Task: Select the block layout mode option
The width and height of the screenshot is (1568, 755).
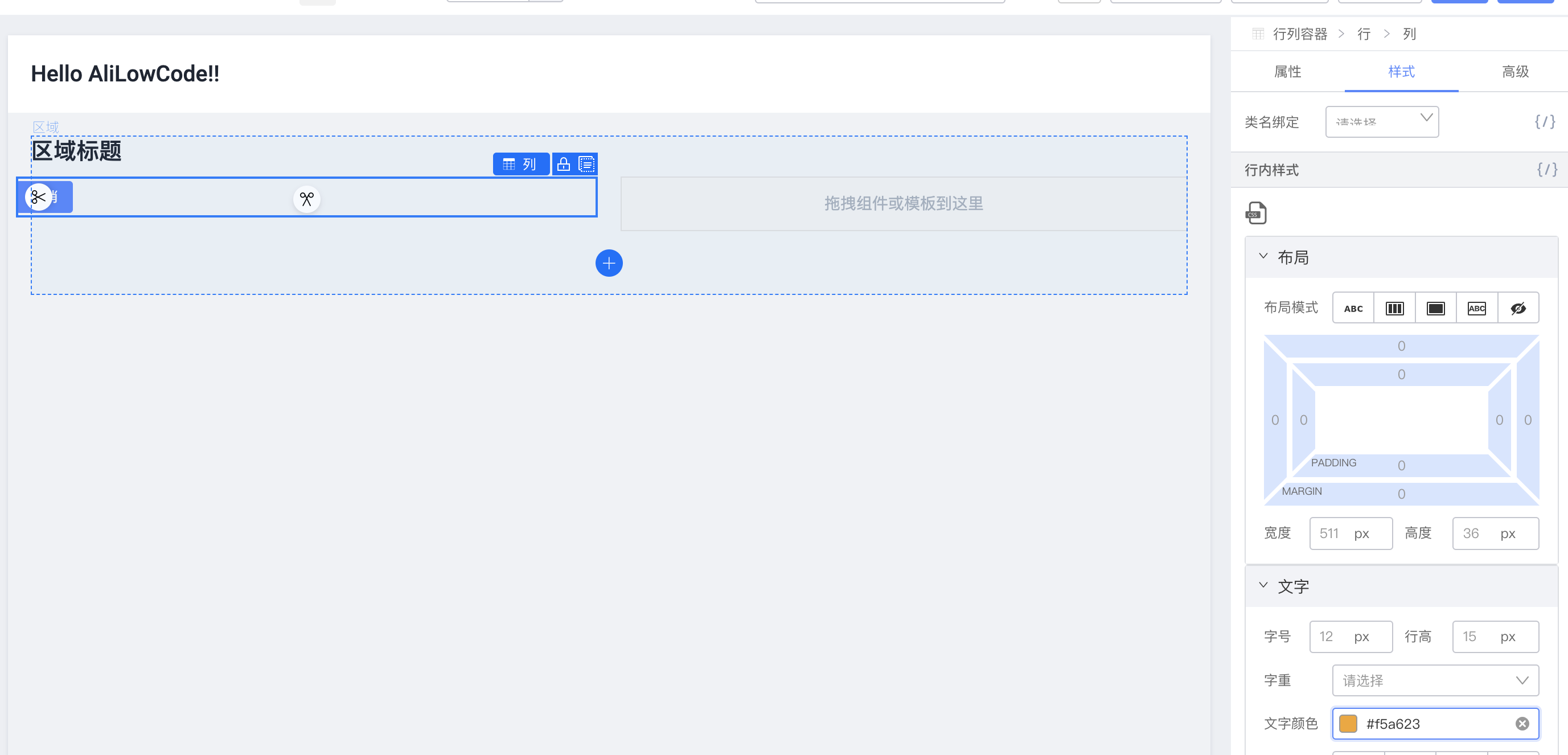Action: 1435,307
